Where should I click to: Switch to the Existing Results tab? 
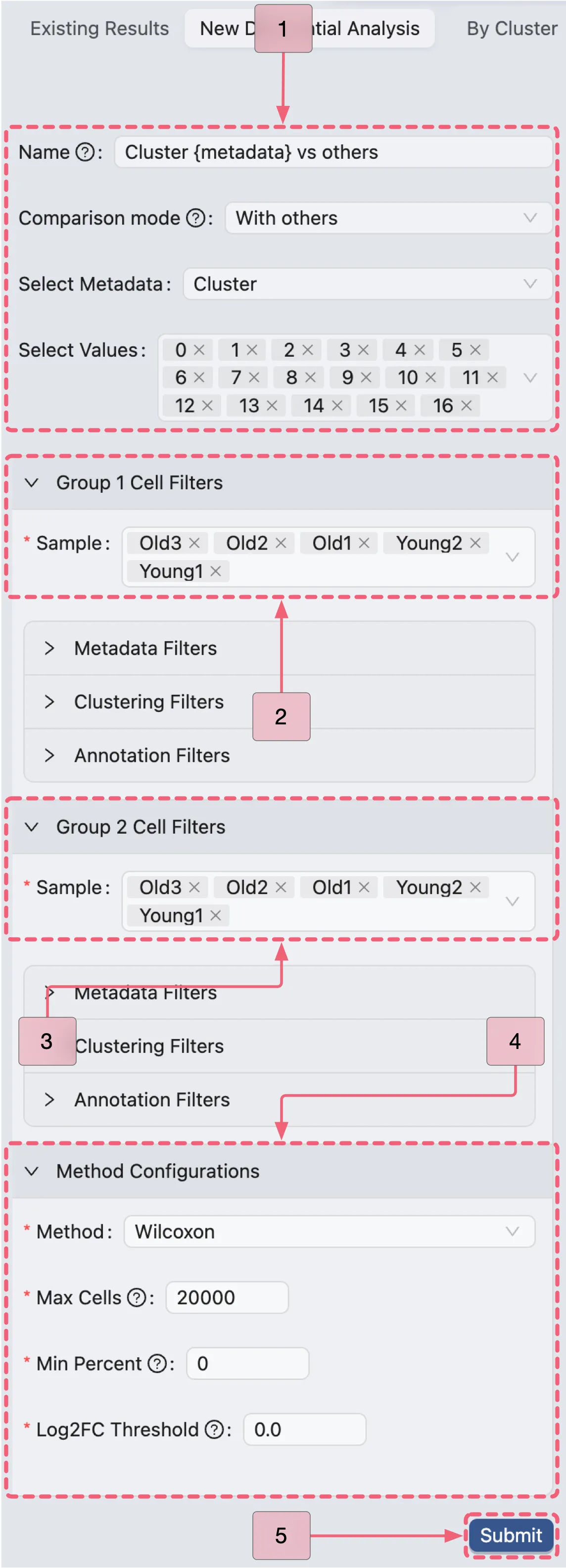tap(100, 29)
